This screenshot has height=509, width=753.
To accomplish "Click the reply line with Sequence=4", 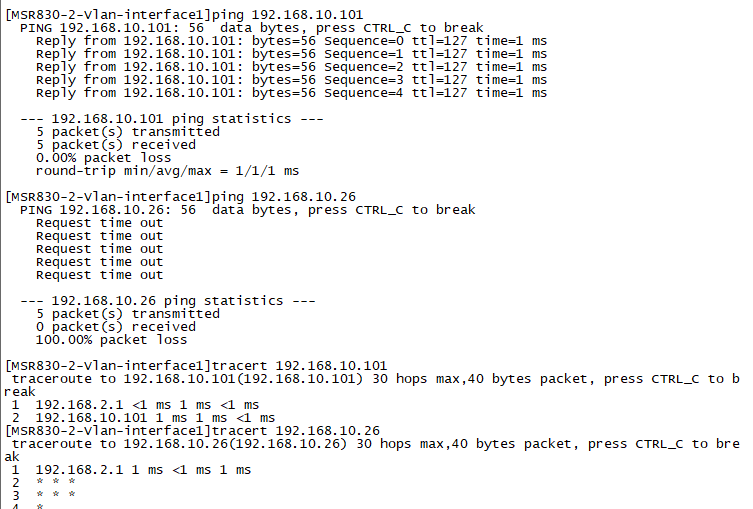I will pyautogui.click(x=291, y=92).
